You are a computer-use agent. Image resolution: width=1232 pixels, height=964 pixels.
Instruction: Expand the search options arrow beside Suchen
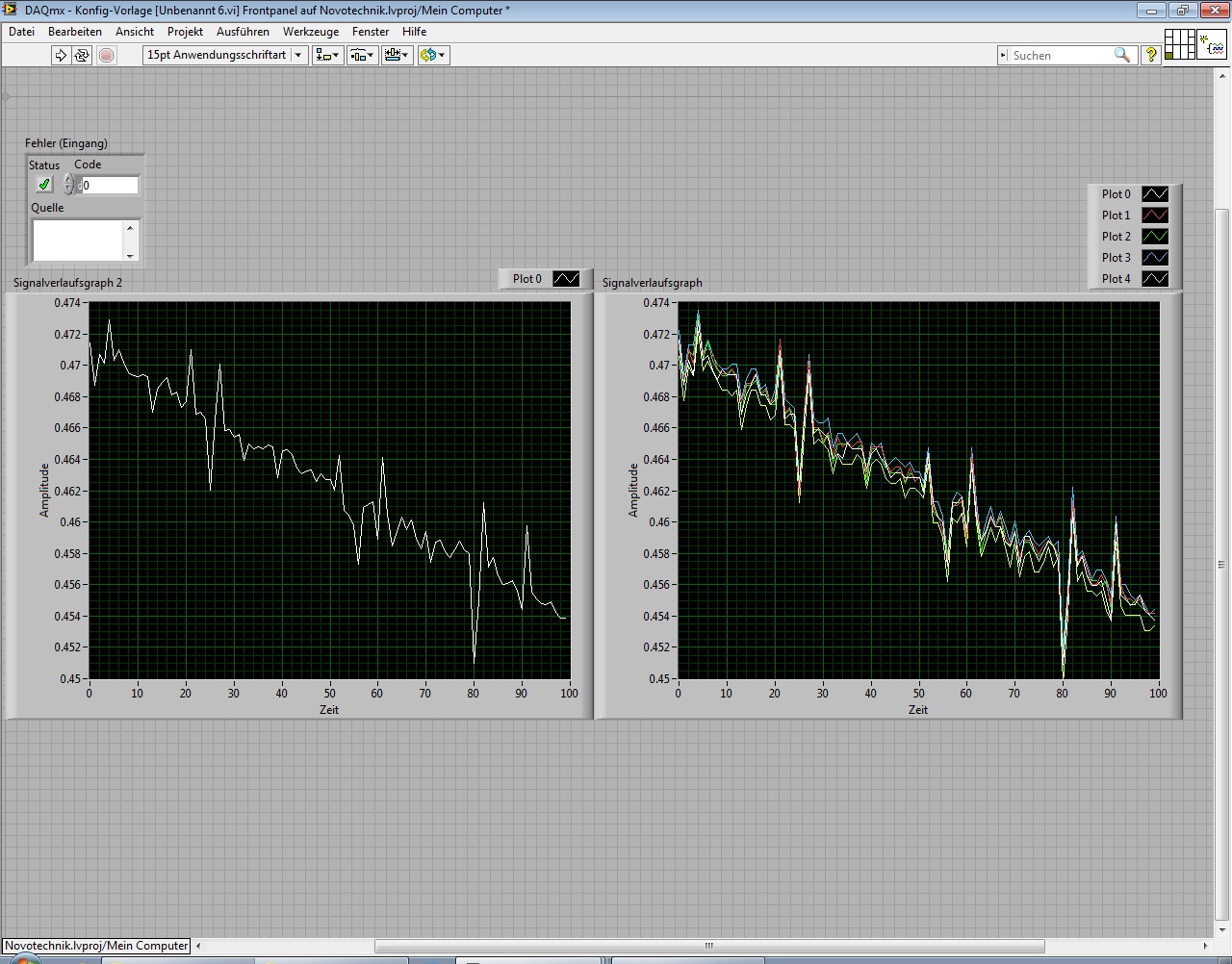point(1004,55)
